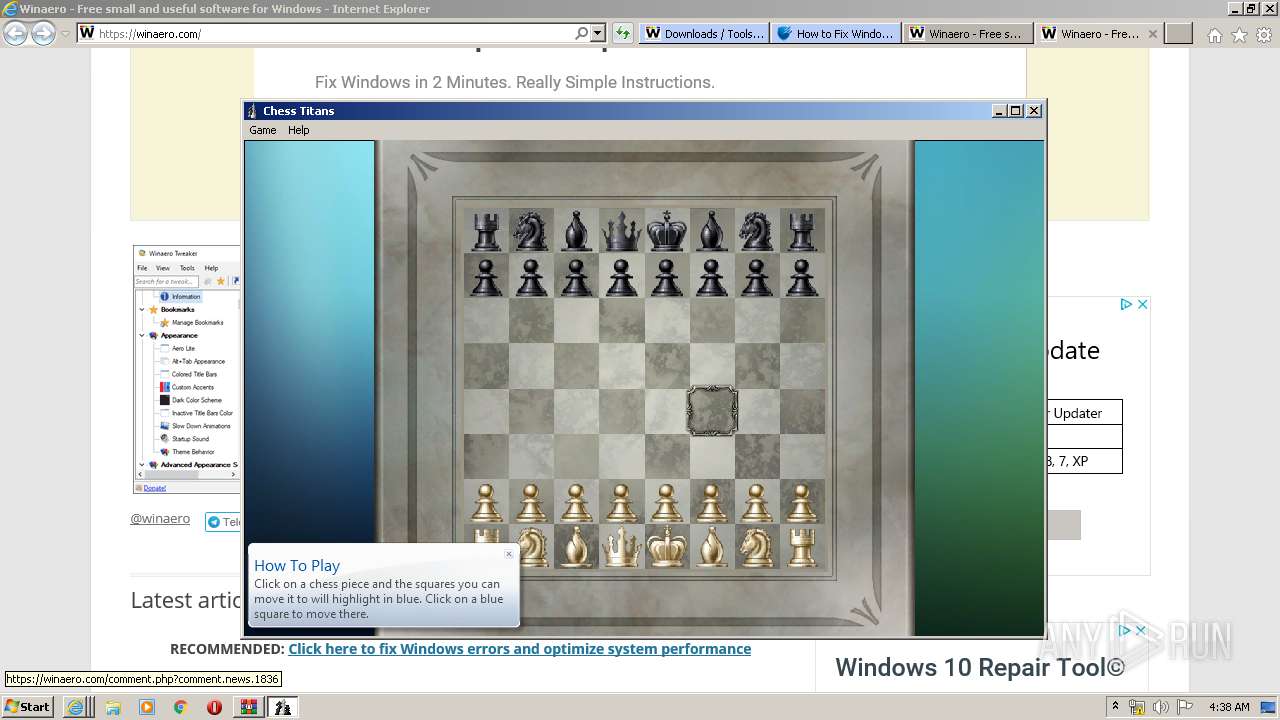Viewport: 1280px width, 720px height.
Task: Refresh the page in Internet Explorer
Action: pyautogui.click(x=623, y=33)
